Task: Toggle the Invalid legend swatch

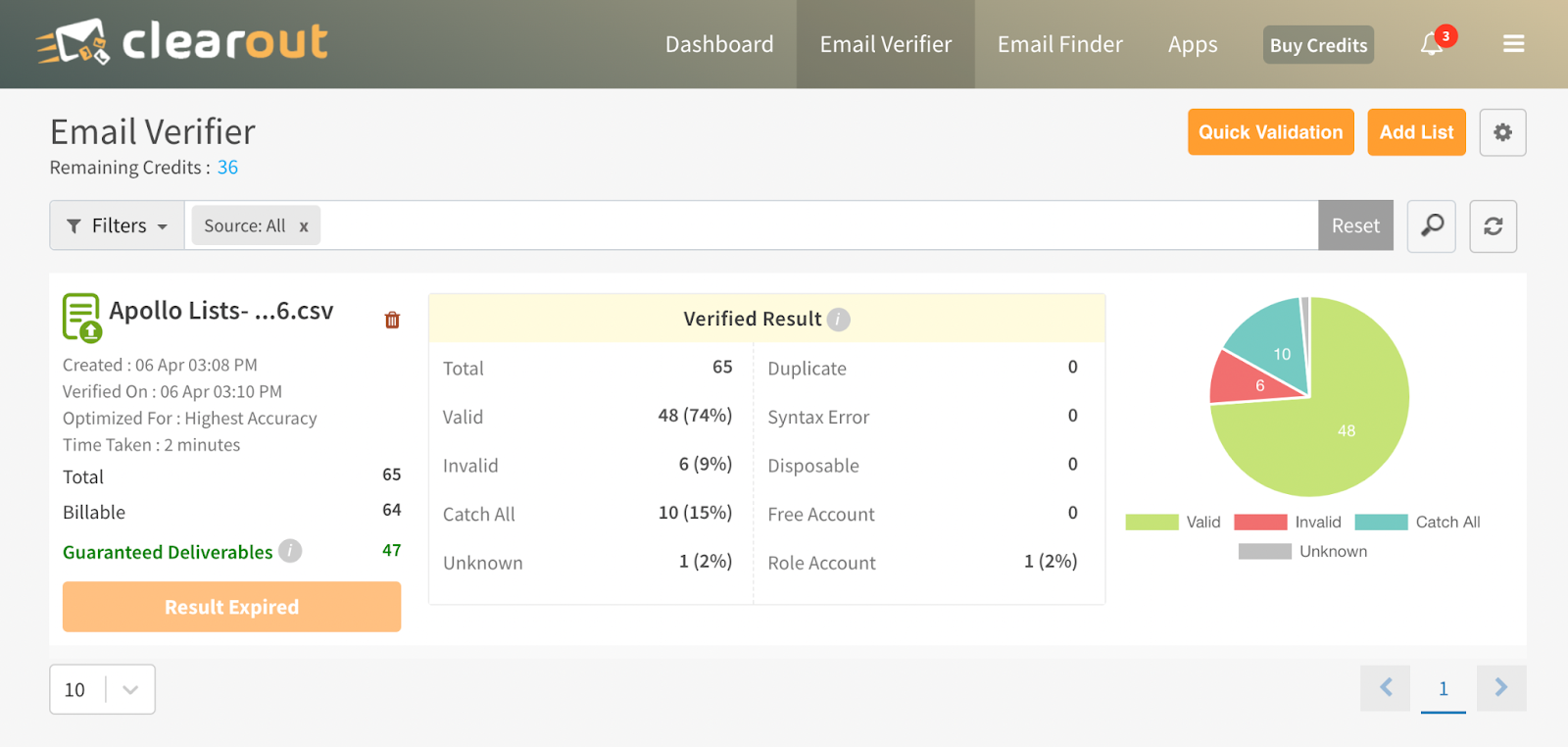Action: point(1260,523)
